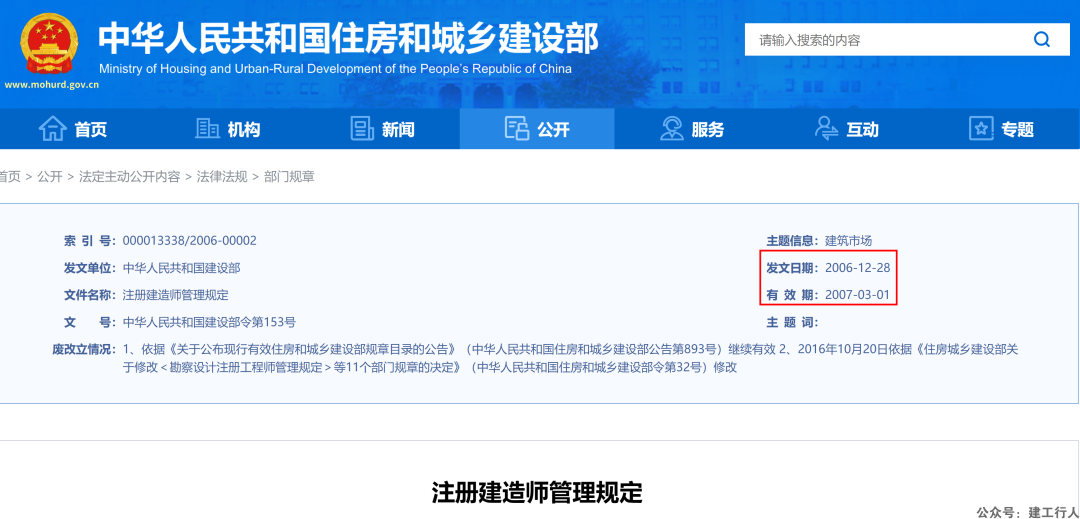The image size is (1080, 519).
Task: Open the 专题 navigation tab
Action: click(1001, 129)
